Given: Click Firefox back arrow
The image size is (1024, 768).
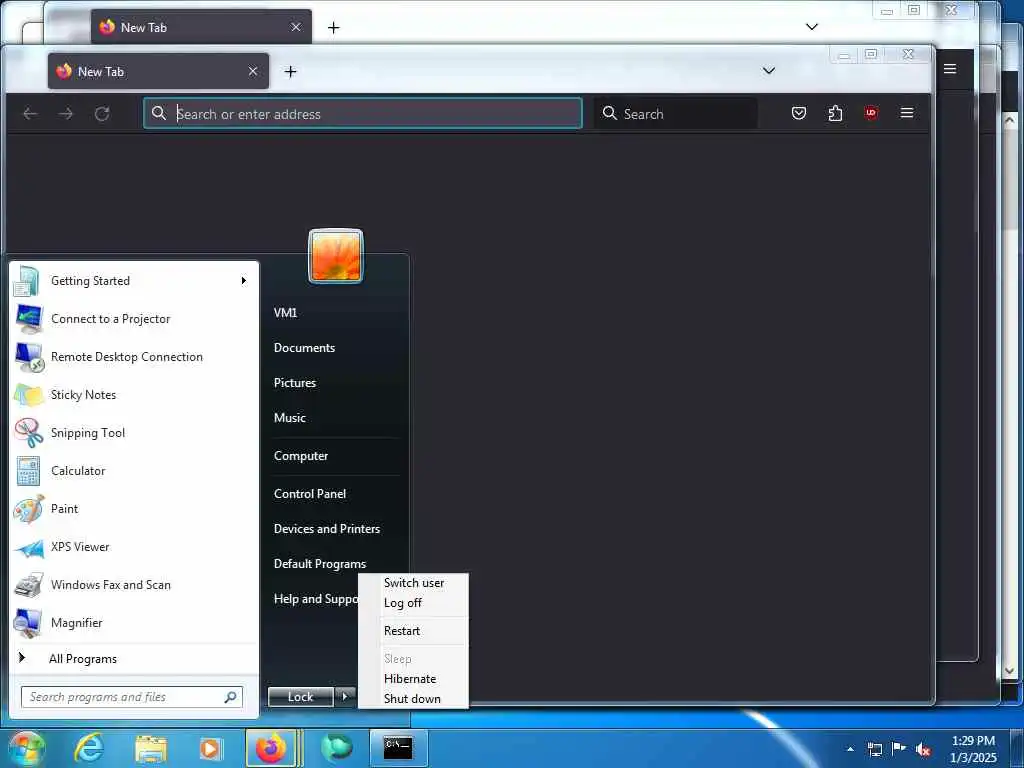Looking at the screenshot, I should (x=30, y=114).
